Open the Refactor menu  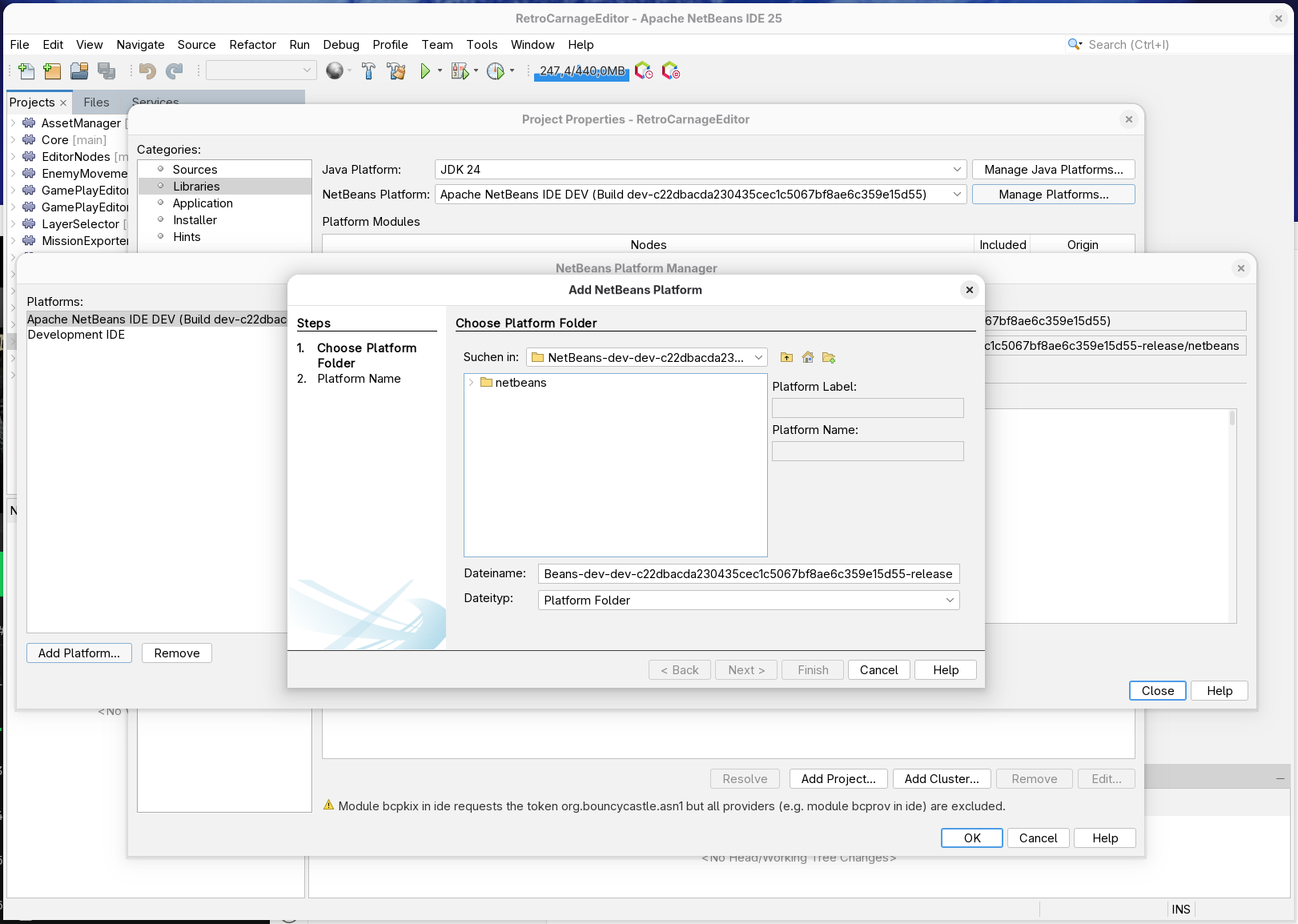[x=252, y=45]
